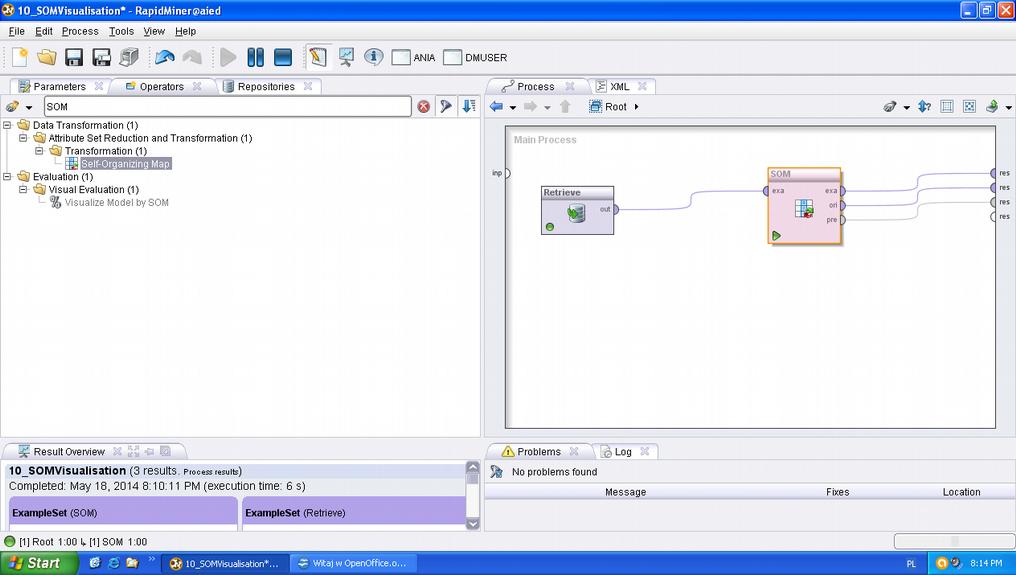Switch to Results perspective icon
This screenshot has height=575, width=1016.
click(x=347, y=57)
